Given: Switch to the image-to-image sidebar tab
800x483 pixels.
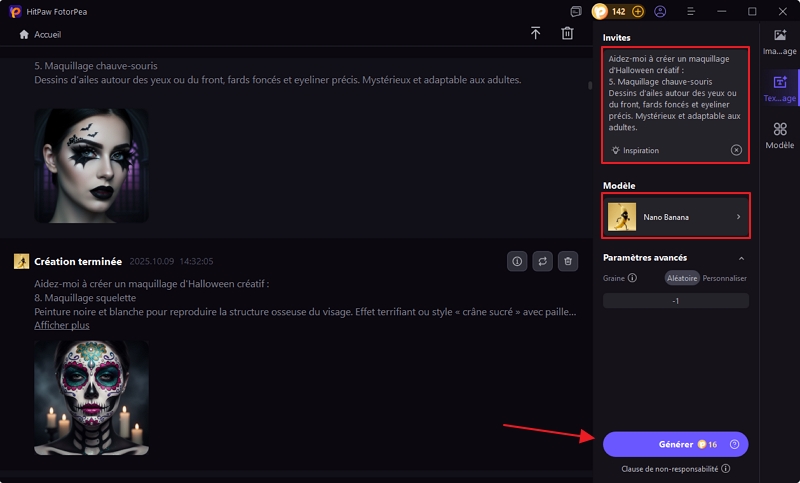Looking at the screenshot, I should pyautogui.click(x=779, y=42).
